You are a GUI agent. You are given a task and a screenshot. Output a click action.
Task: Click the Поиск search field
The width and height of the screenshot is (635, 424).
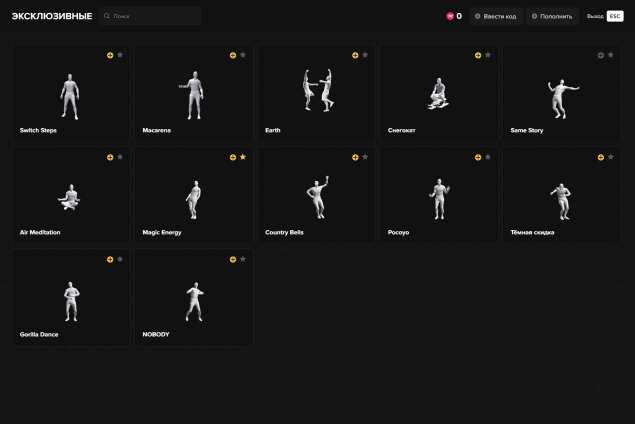pos(150,16)
